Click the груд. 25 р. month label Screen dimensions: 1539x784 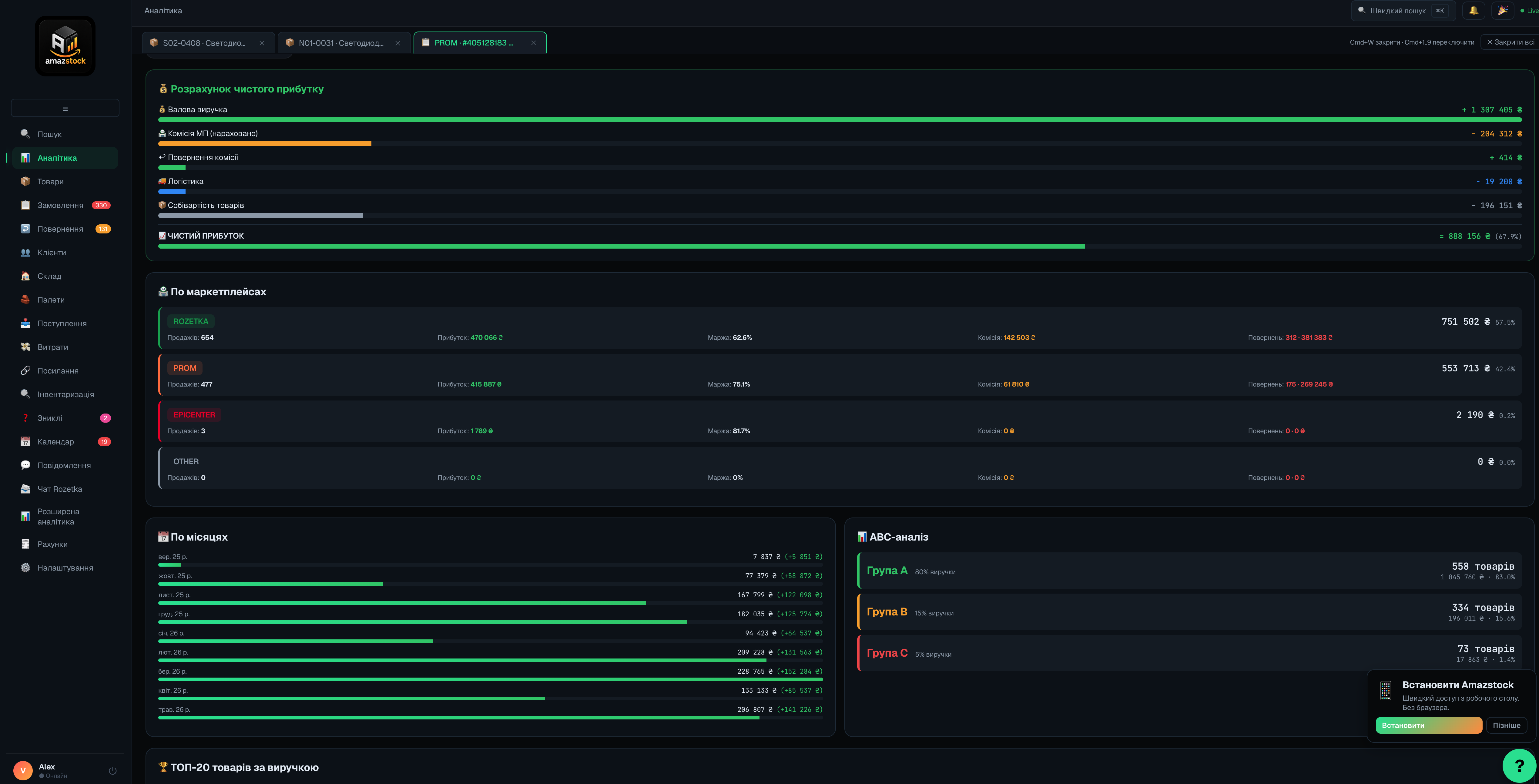pos(174,614)
